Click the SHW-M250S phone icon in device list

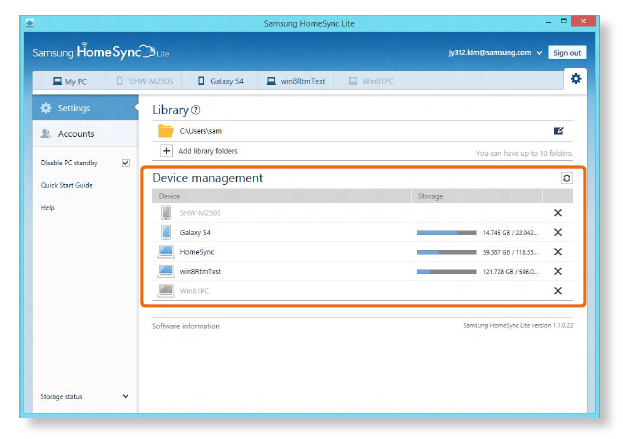pyautogui.click(x=166, y=213)
